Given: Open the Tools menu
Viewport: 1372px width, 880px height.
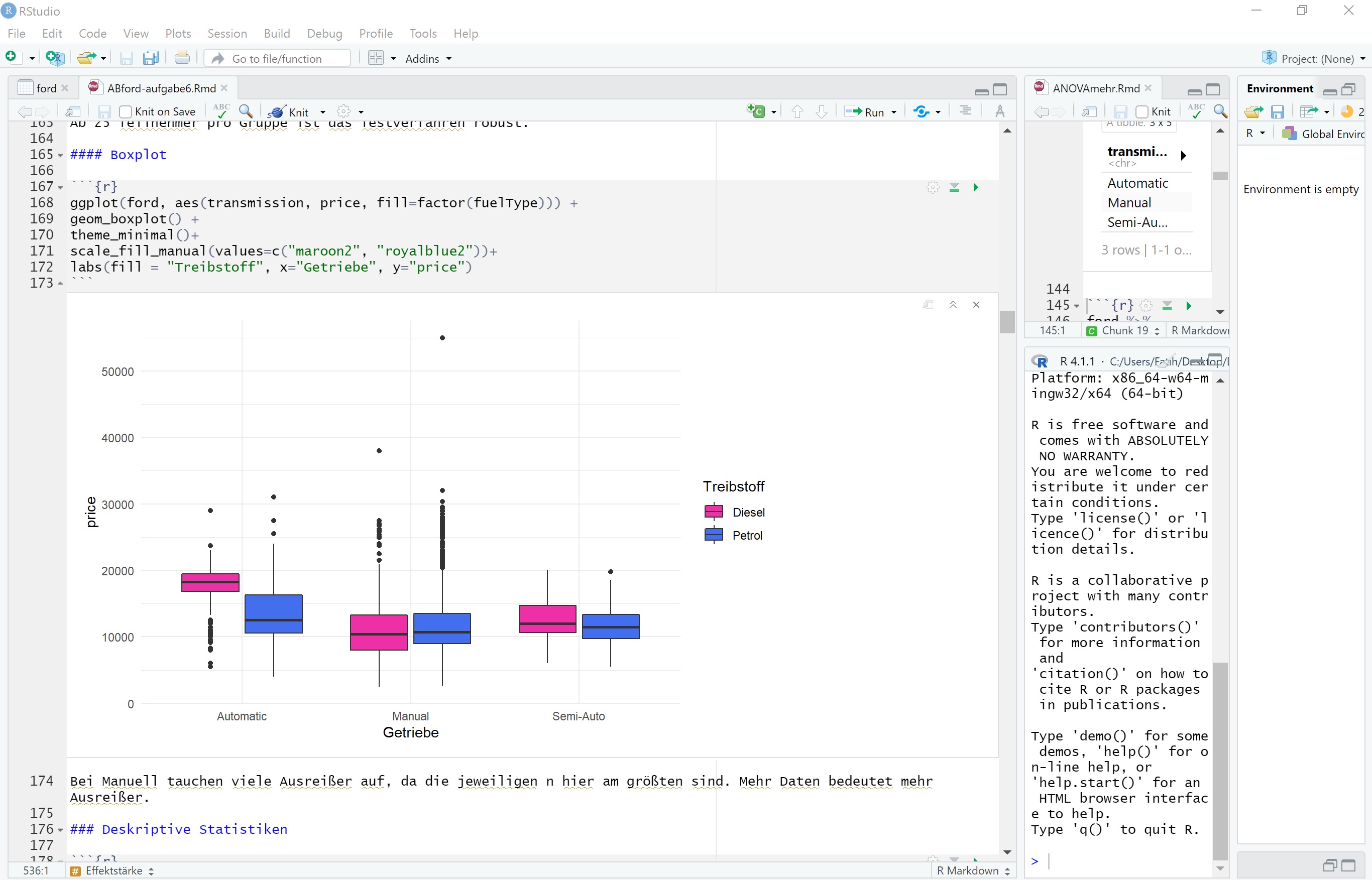Looking at the screenshot, I should click(x=423, y=33).
